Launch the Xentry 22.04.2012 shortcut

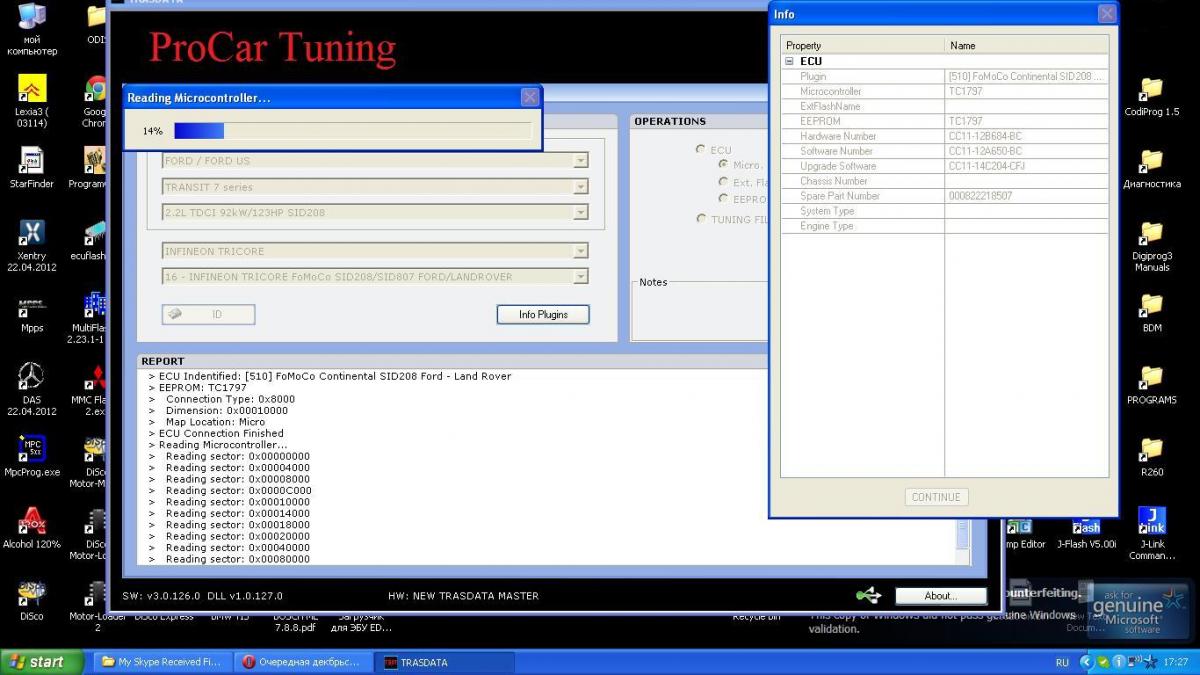[x=32, y=246]
